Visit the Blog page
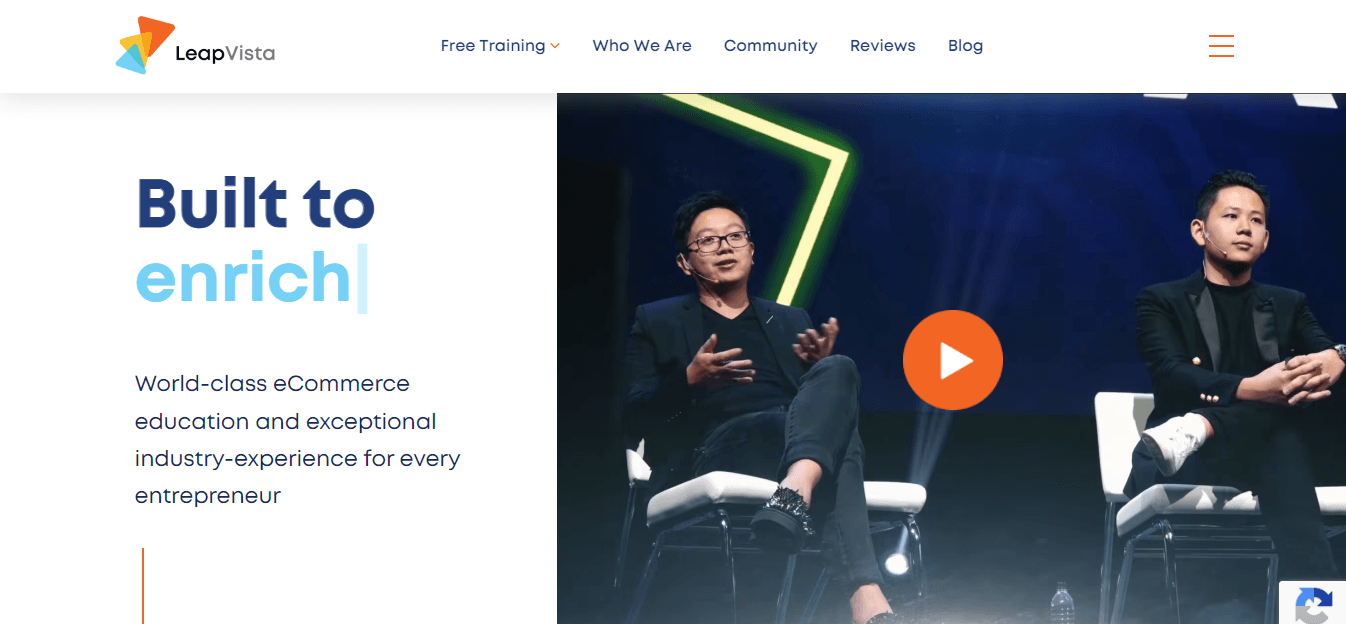The image size is (1346, 624). click(965, 46)
